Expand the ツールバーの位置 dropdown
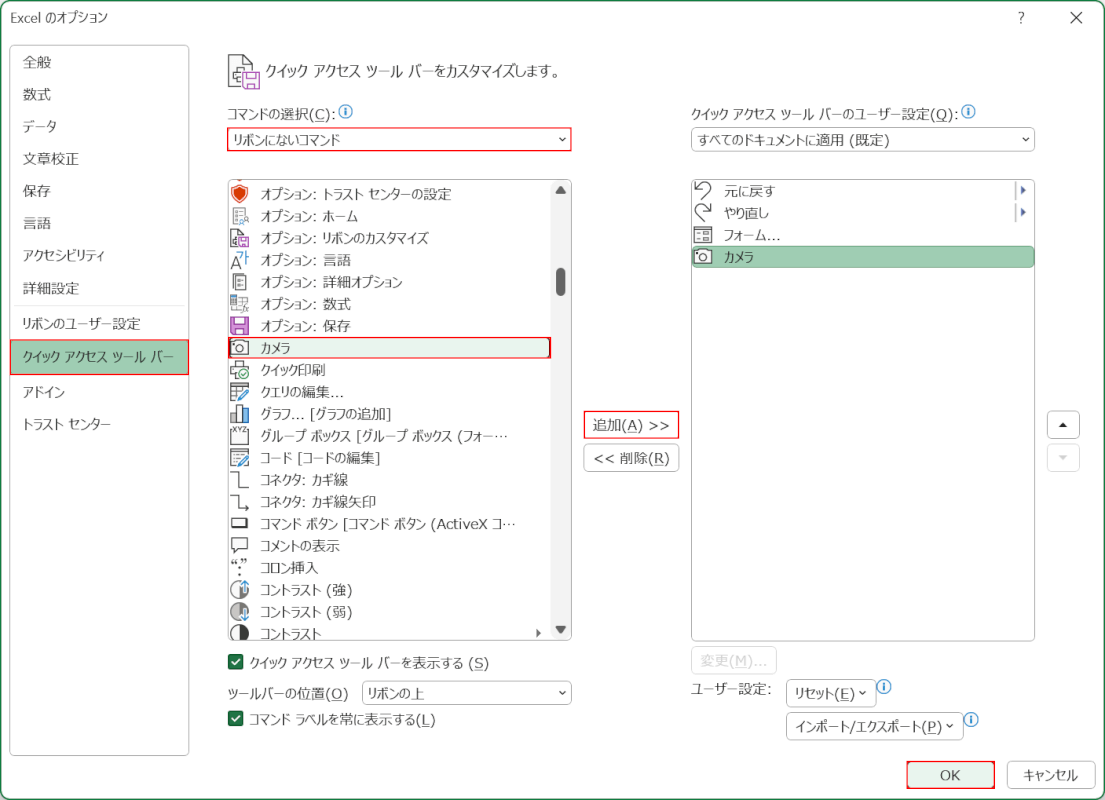This screenshot has width=1105, height=800. [466, 693]
